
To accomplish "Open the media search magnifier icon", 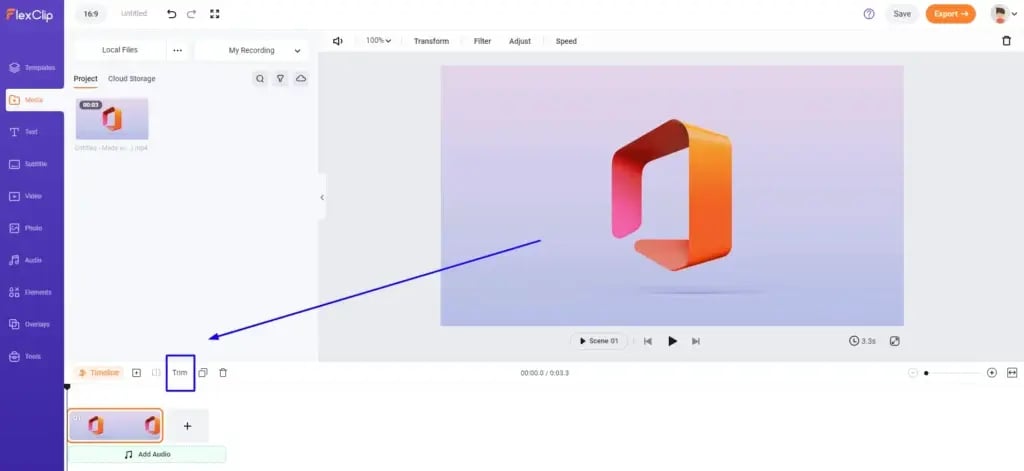I will pos(260,79).
